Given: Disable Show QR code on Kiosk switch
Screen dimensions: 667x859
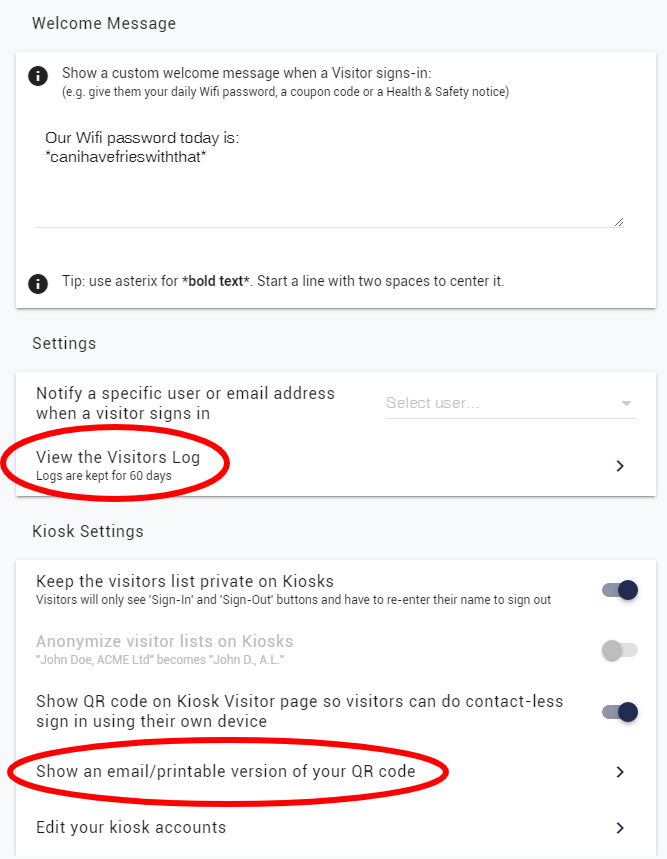Looking at the screenshot, I should pos(620,712).
